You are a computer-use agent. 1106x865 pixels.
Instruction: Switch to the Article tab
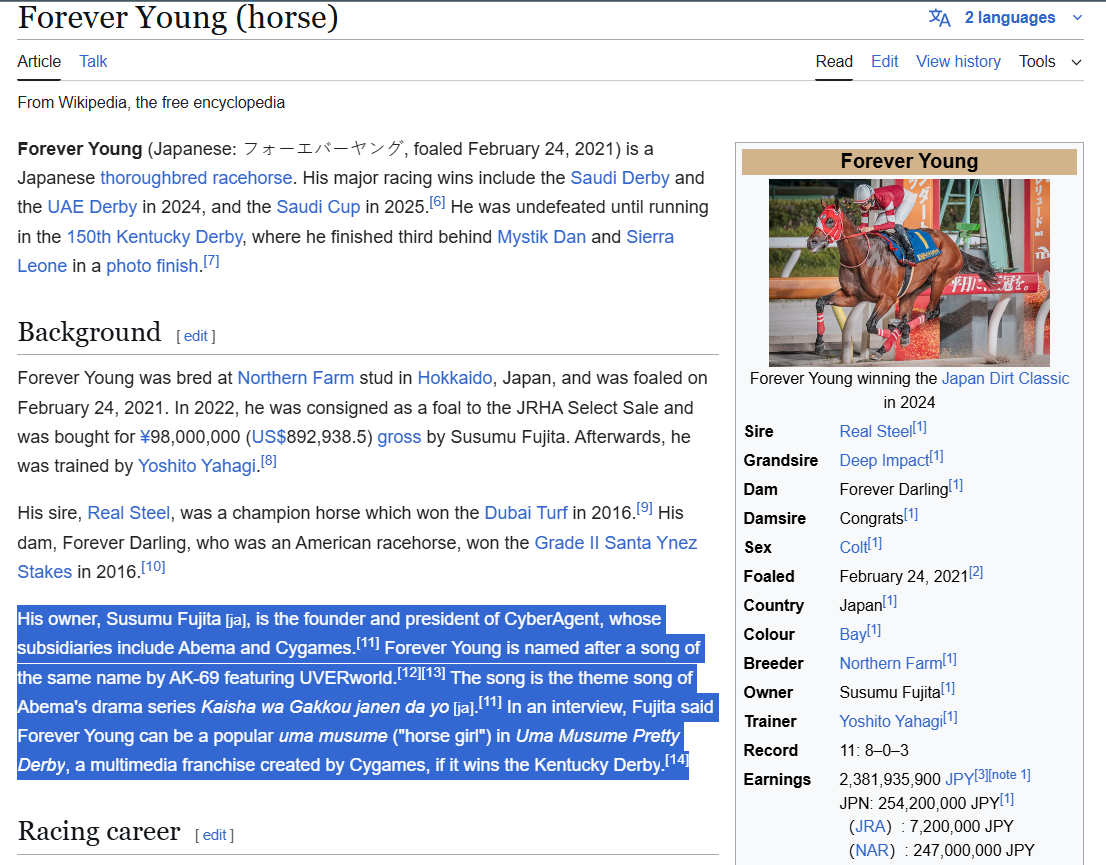[39, 61]
